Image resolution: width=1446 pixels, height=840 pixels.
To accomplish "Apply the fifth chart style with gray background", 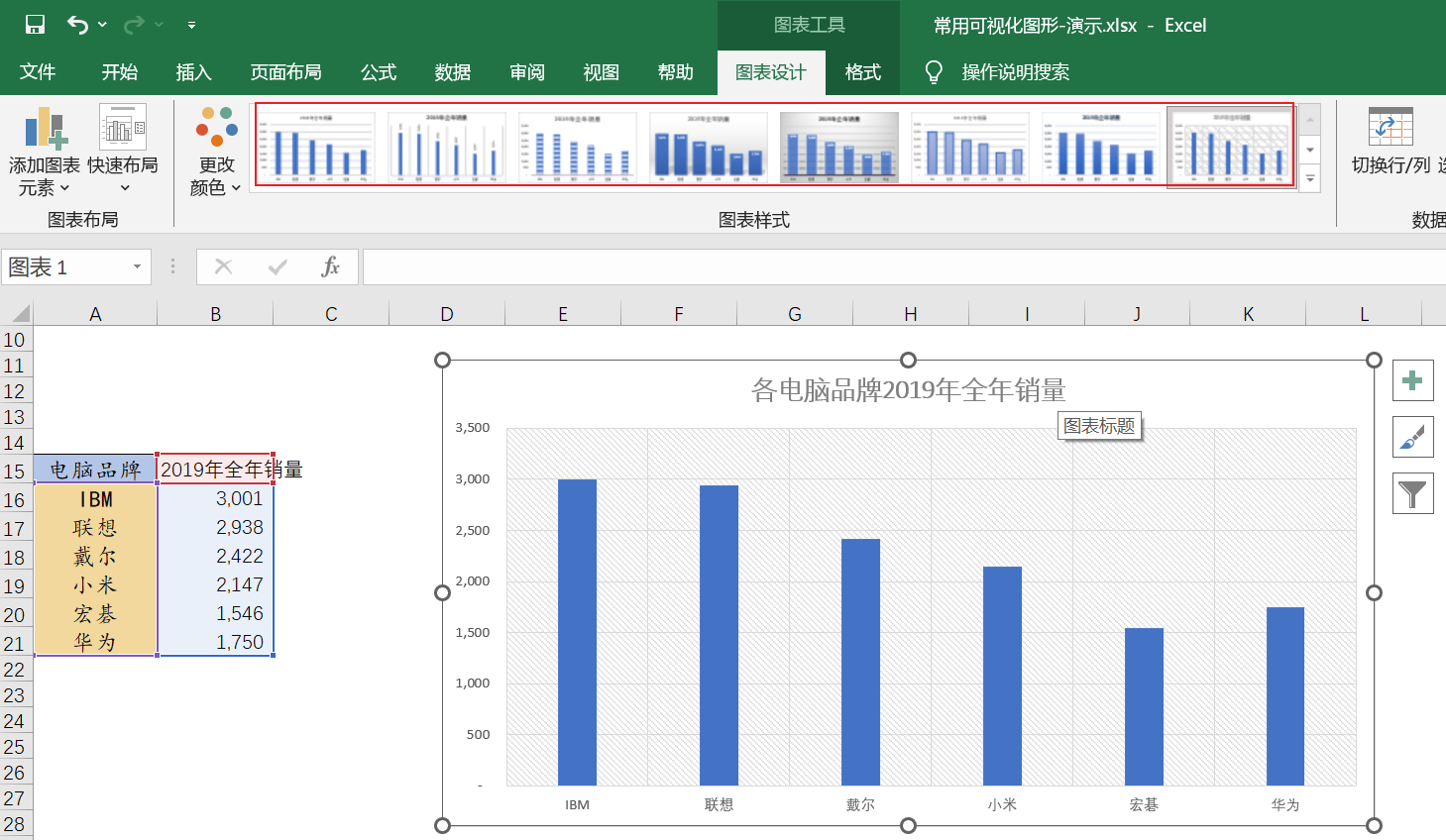I will click(839, 147).
